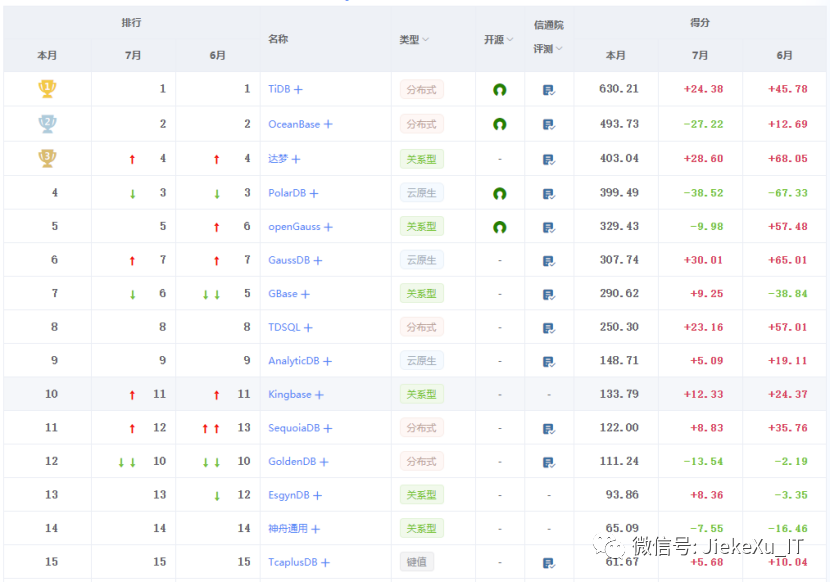Image resolution: width=830 pixels, height=583 pixels.
Task: Click the GoldenDB July change -13.54
Action: coord(703,461)
